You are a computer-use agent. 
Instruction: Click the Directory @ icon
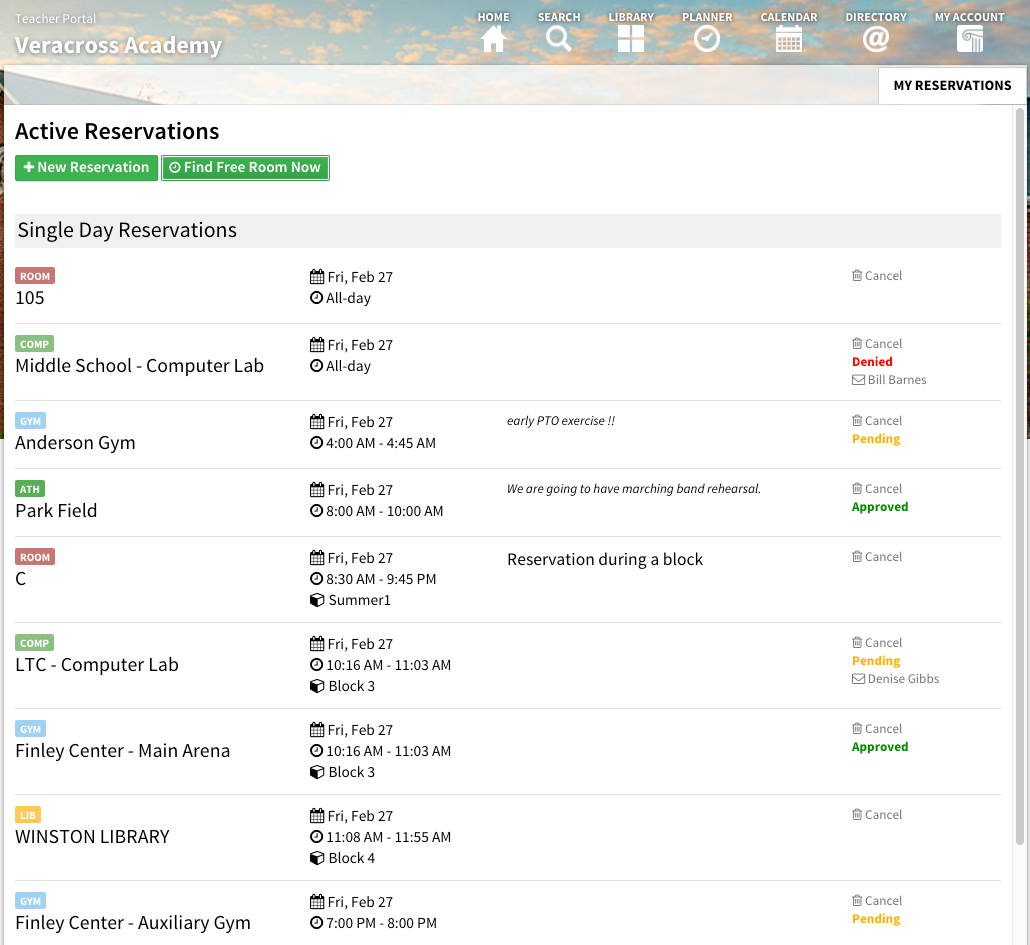pos(875,37)
